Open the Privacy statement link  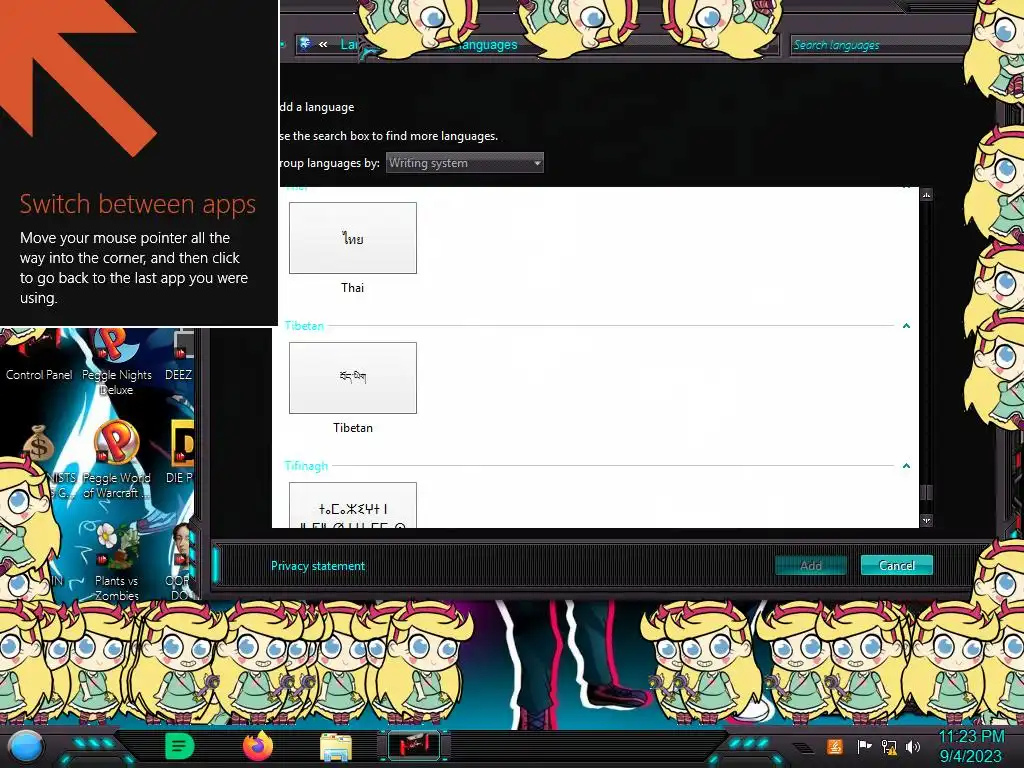(318, 566)
